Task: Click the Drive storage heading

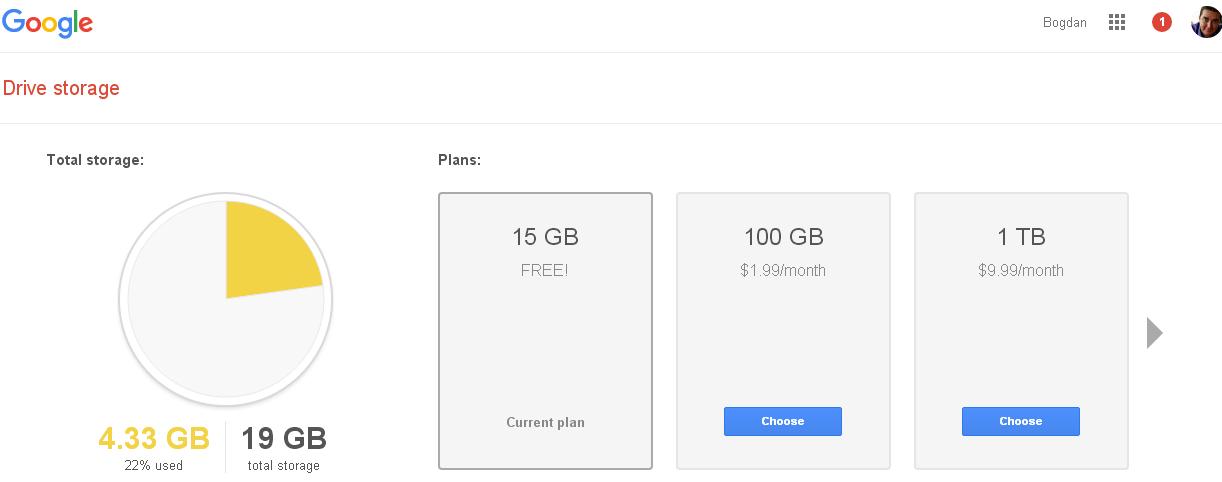Action: [x=61, y=88]
